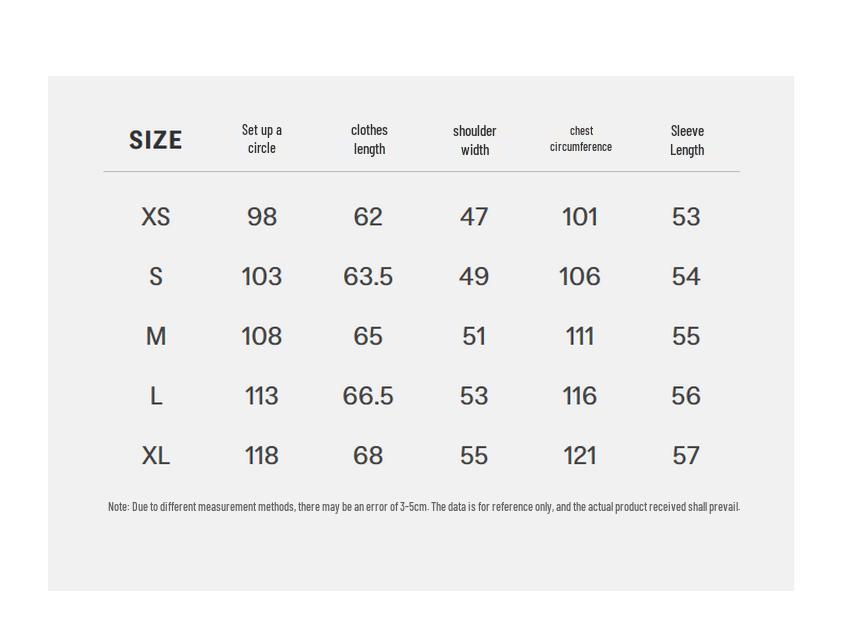Select the 98 value for XS
Image resolution: width=842 pixels, height=632 pixels.
[262, 217]
